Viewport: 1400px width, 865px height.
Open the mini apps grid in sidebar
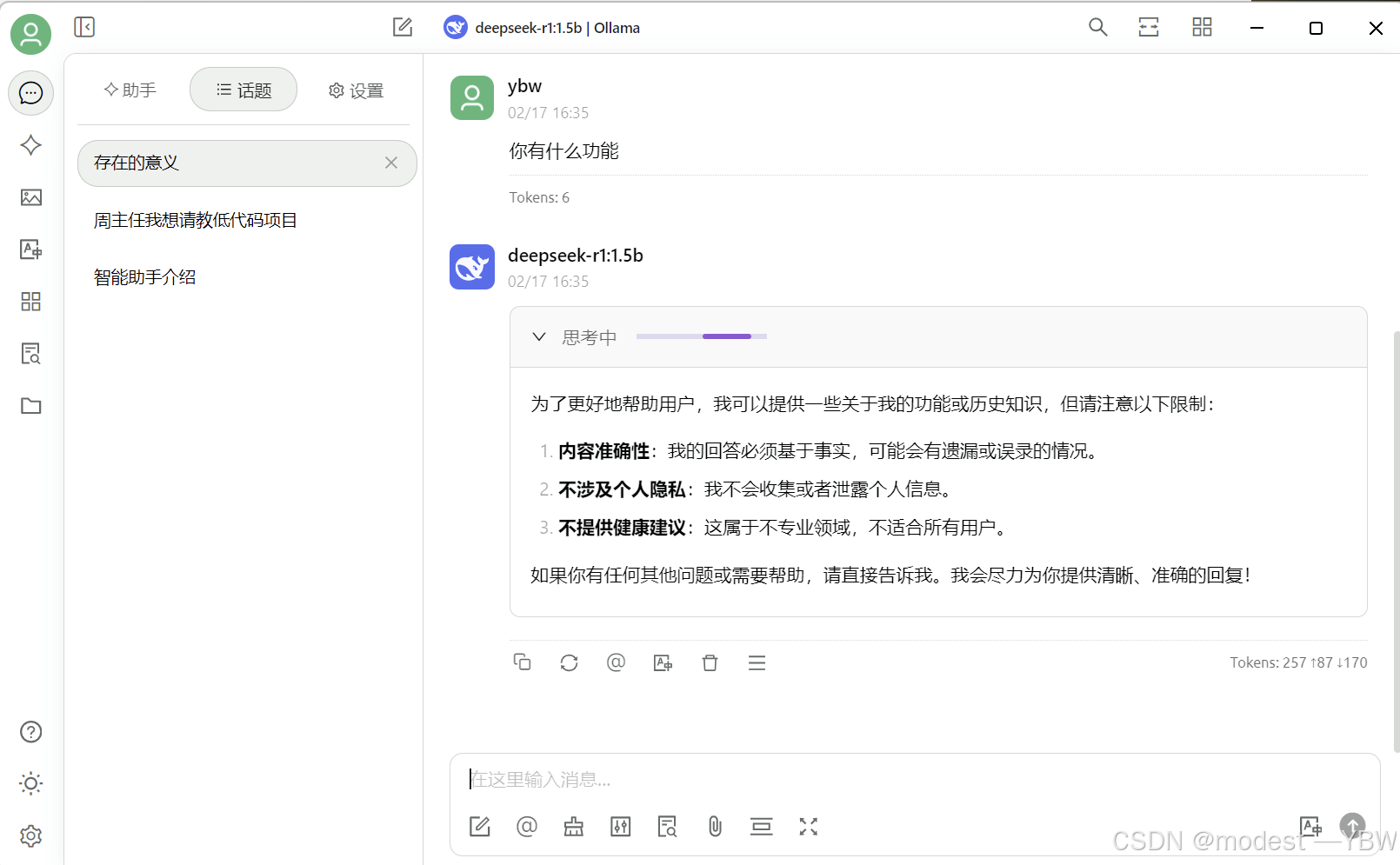[x=30, y=302]
